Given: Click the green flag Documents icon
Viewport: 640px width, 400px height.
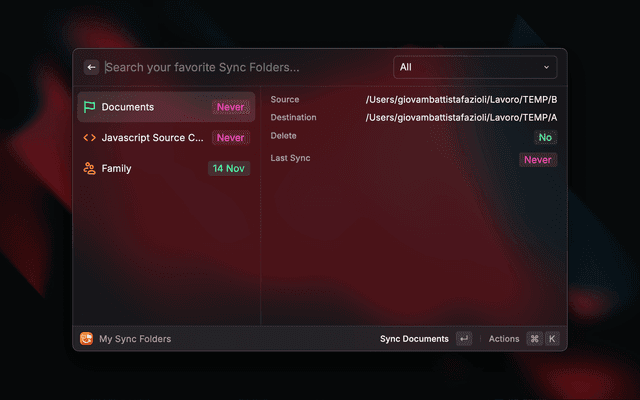Looking at the screenshot, I should point(89,107).
